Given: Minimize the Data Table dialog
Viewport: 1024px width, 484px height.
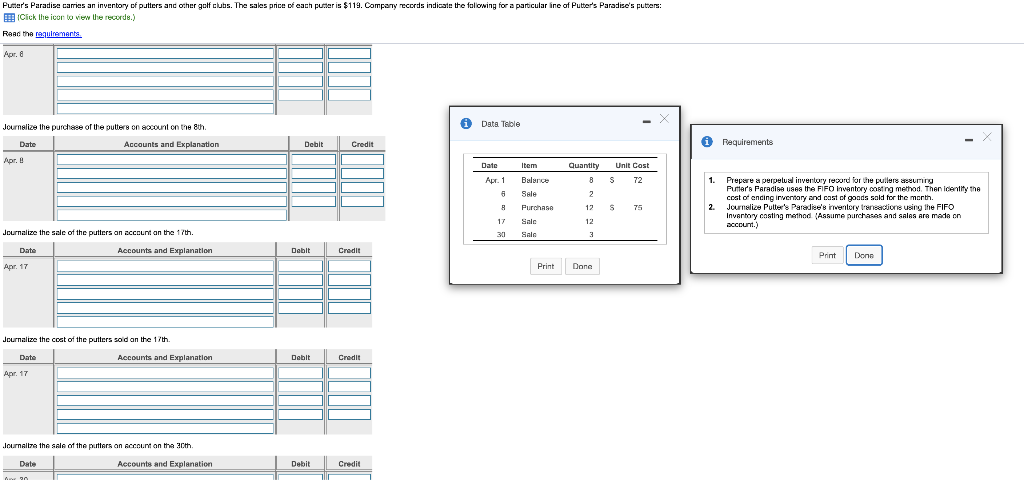Looking at the screenshot, I should 646,121.
